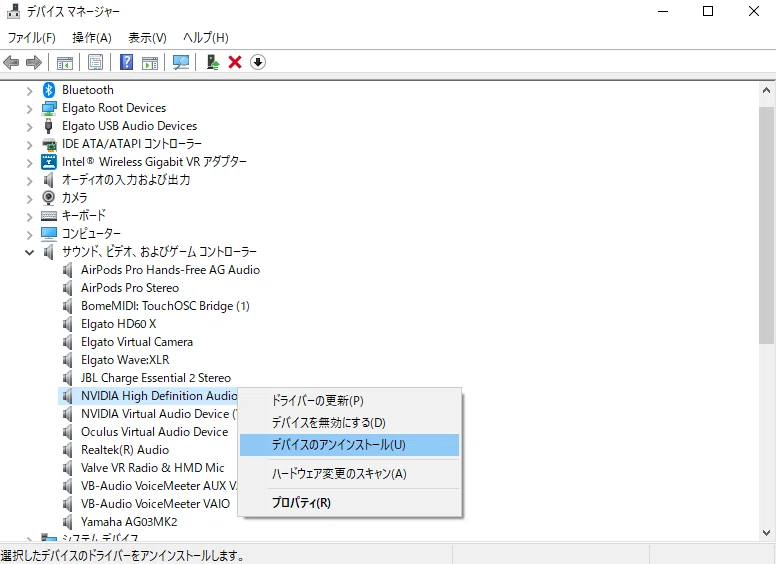Click the update device driver toolbar icon
The height and width of the screenshot is (564, 776).
coord(213,62)
